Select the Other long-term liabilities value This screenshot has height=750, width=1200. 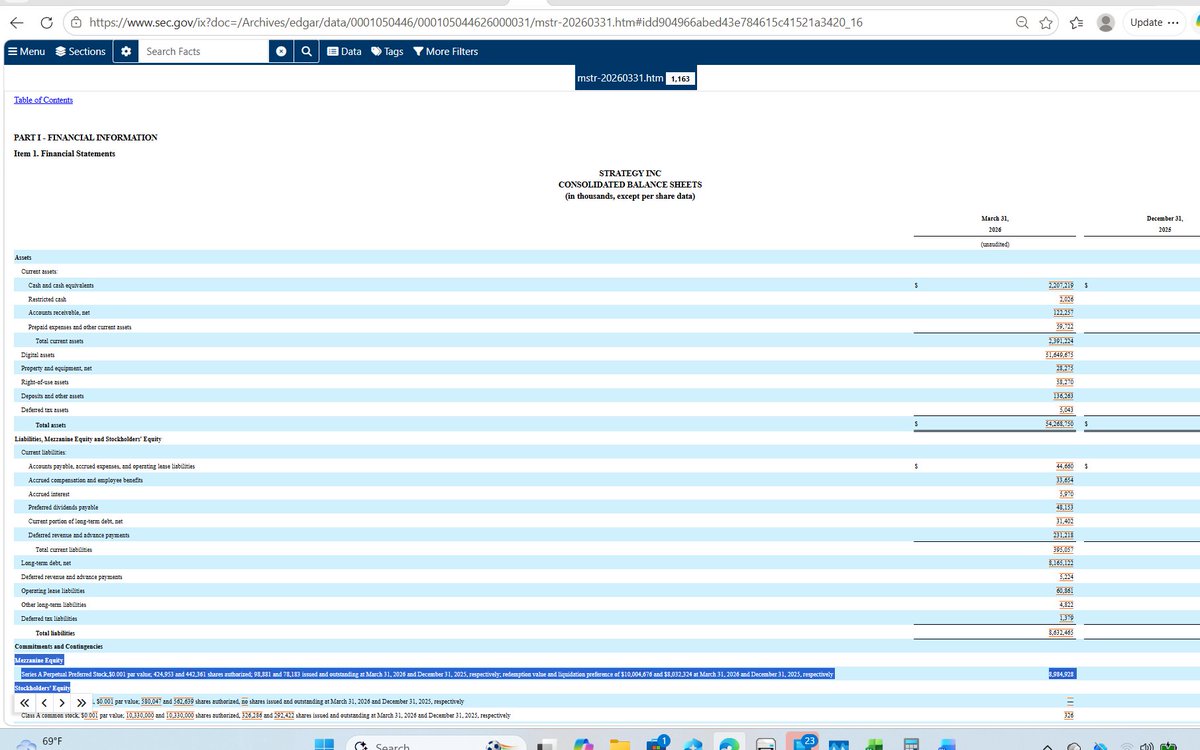(1066, 605)
